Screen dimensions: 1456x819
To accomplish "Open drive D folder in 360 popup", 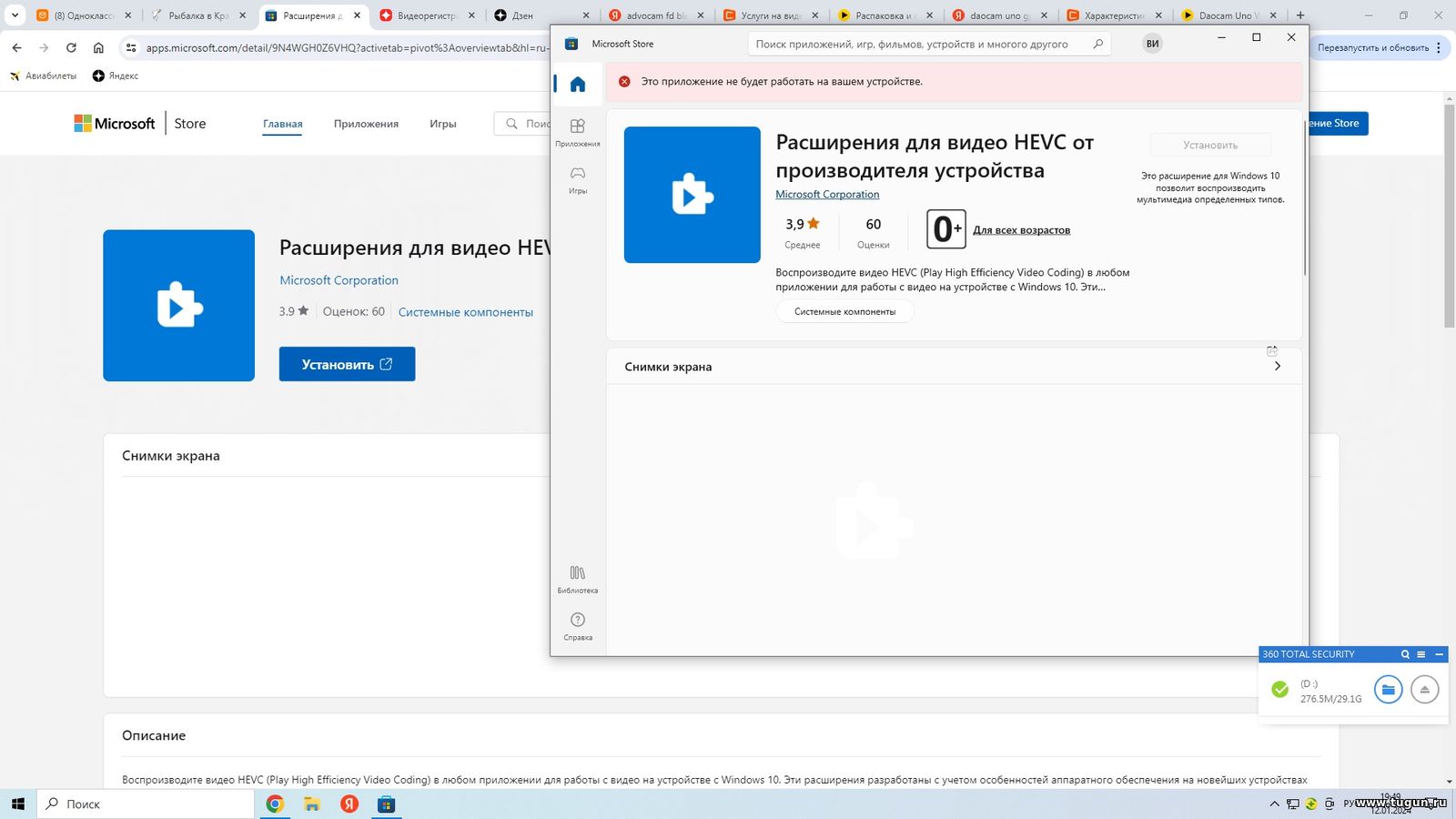I will (x=1388, y=690).
